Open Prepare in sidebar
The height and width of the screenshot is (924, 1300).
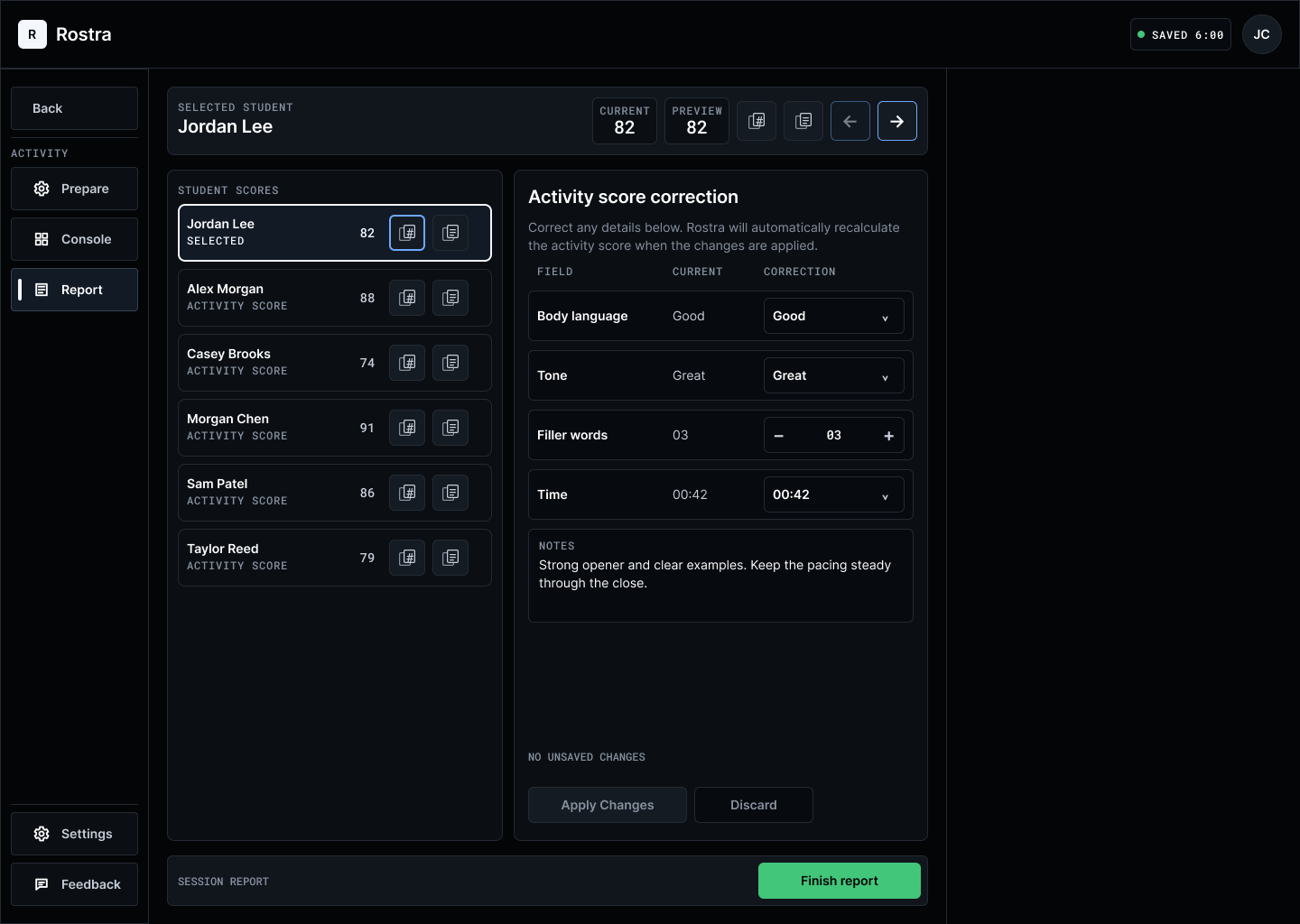(74, 189)
